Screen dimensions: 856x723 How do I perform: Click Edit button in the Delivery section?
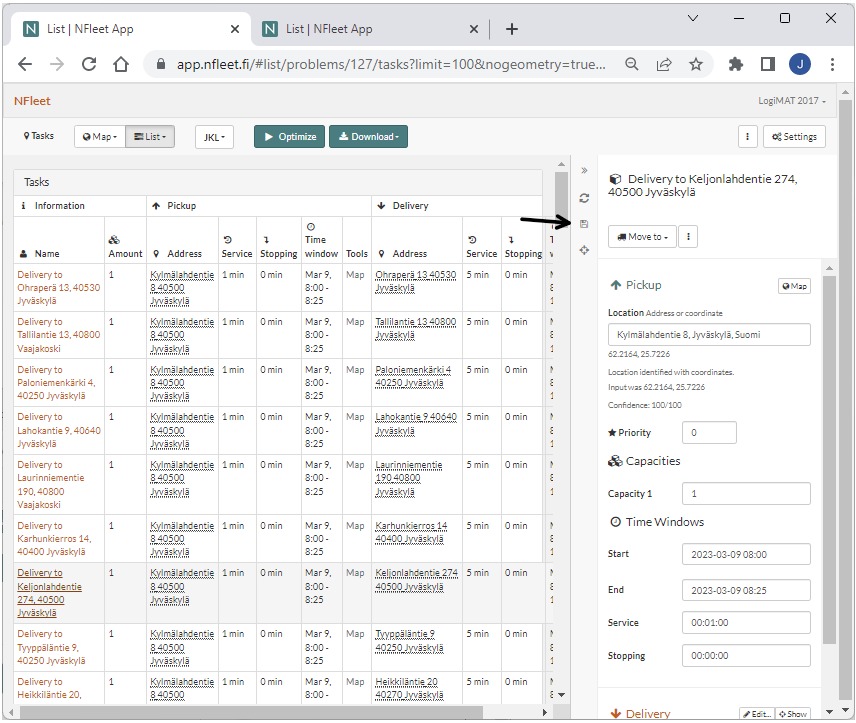[756, 714]
